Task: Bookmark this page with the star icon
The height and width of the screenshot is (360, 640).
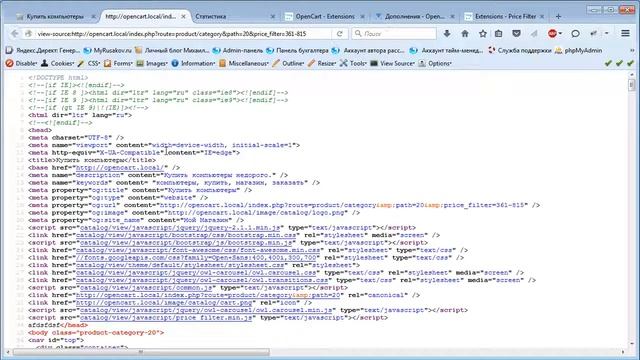Action: coord(482,33)
